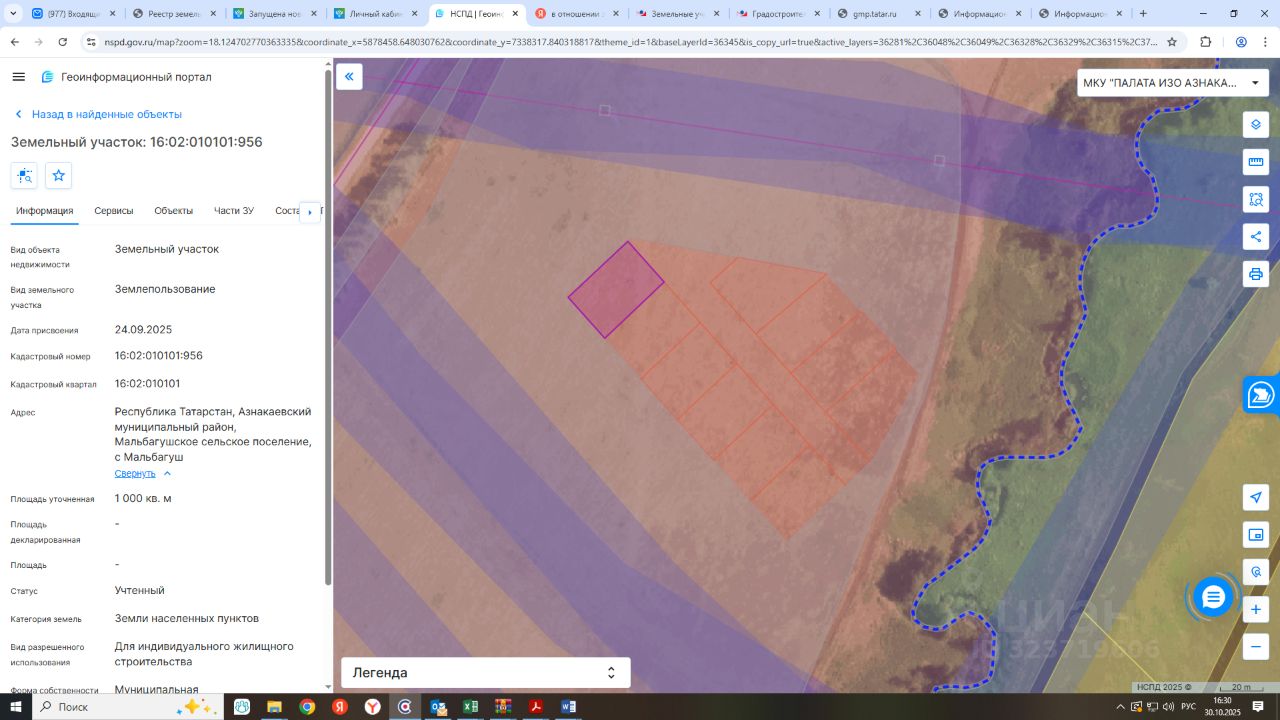Open the Объекты tab

(174, 211)
